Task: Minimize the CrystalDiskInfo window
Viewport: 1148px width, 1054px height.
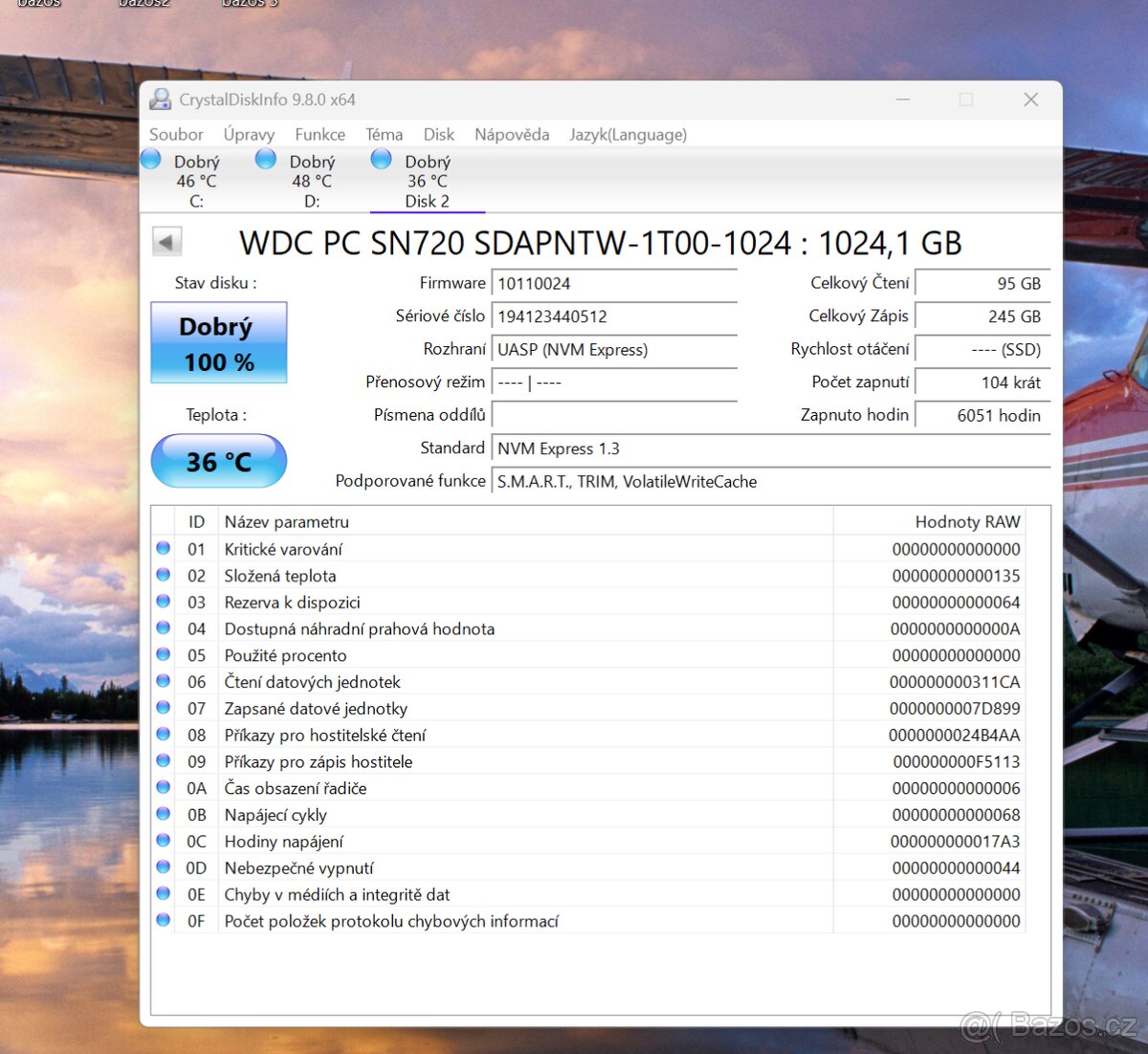Action: [x=903, y=99]
